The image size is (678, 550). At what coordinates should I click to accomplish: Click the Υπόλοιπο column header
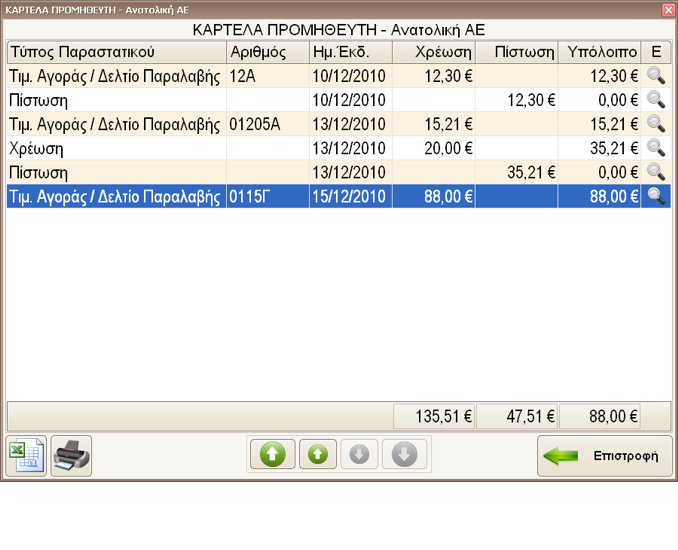599,52
